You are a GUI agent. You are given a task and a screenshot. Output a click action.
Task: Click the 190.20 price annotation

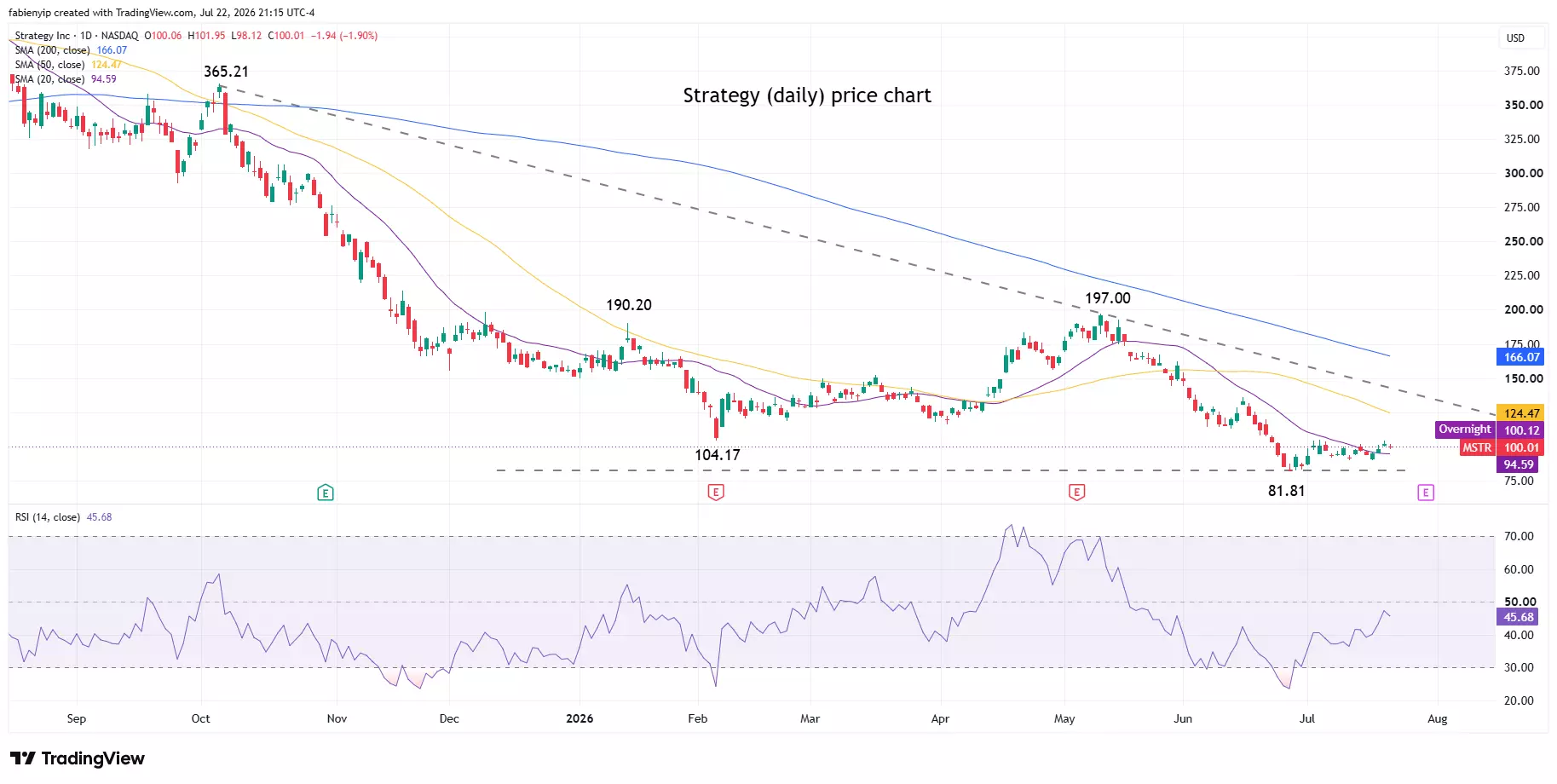(x=629, y=305)
